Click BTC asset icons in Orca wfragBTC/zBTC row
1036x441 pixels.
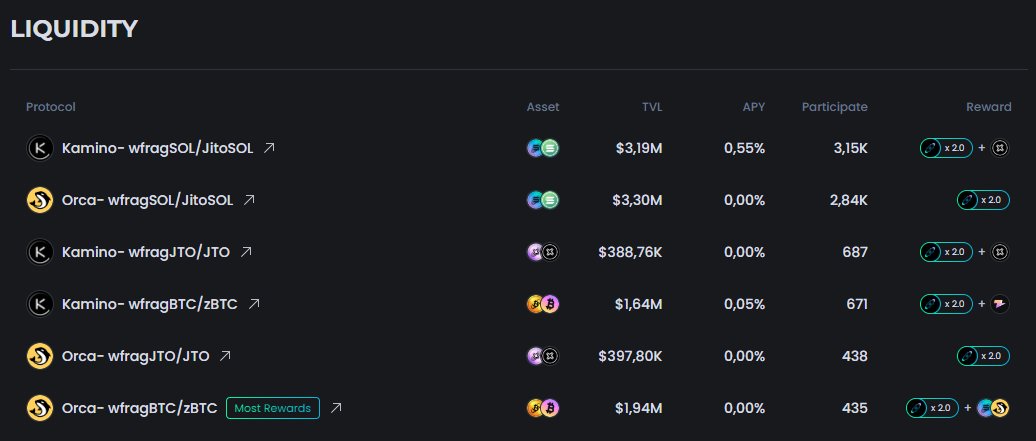coord(543,408)
